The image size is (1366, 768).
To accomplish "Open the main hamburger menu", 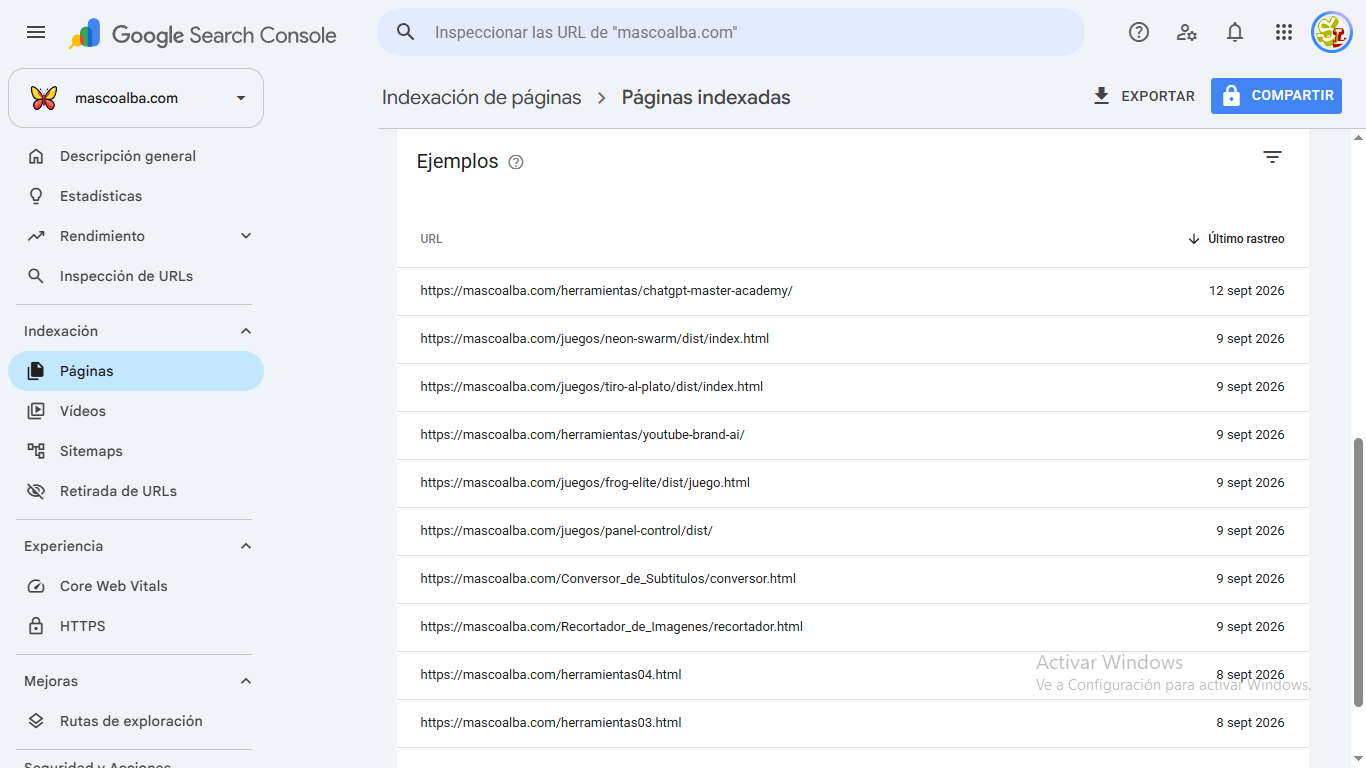I will [36, 32].
